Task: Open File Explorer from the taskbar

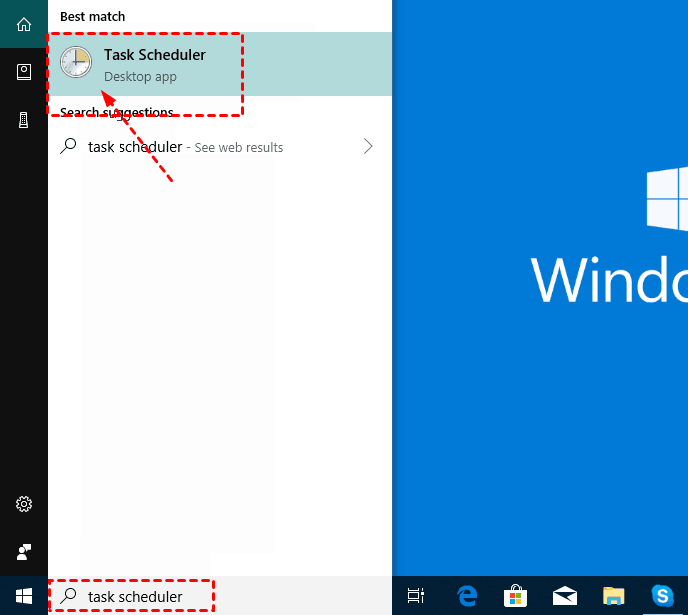Action: pos(613,596)
